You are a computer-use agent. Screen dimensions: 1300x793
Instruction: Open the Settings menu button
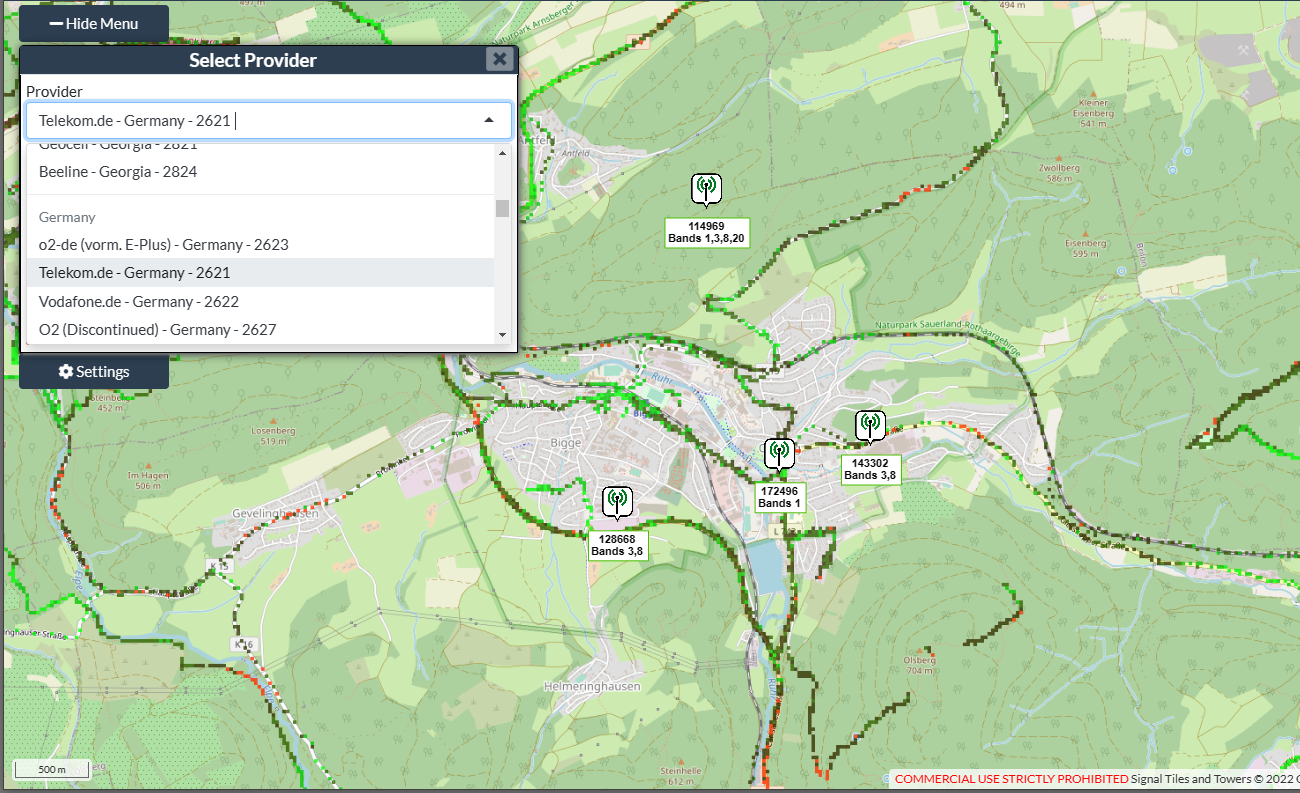[x=94, y=371]
